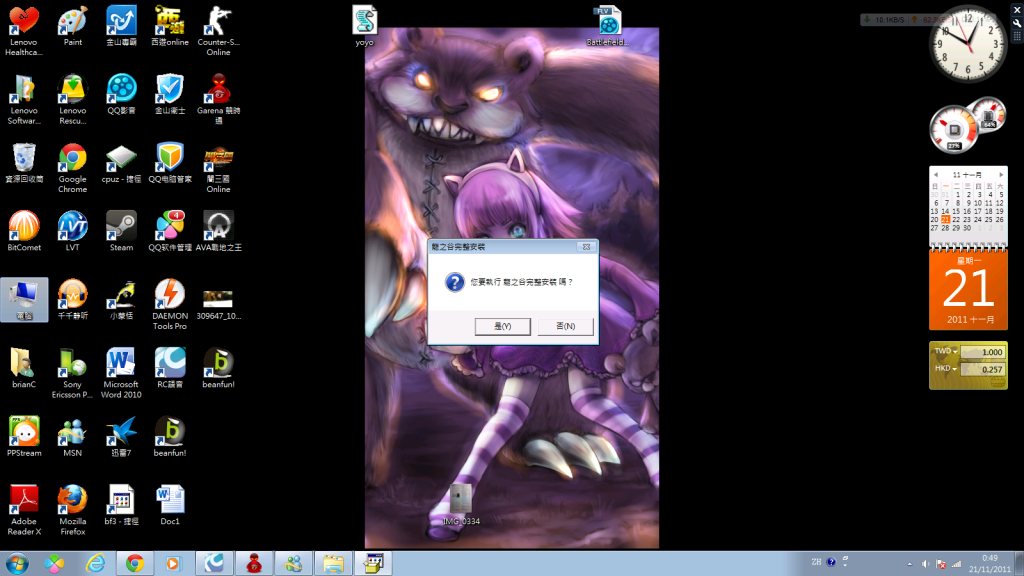Show hidden system tray icons
Viewport: 1024px width, 576px height.
point(910,564)
